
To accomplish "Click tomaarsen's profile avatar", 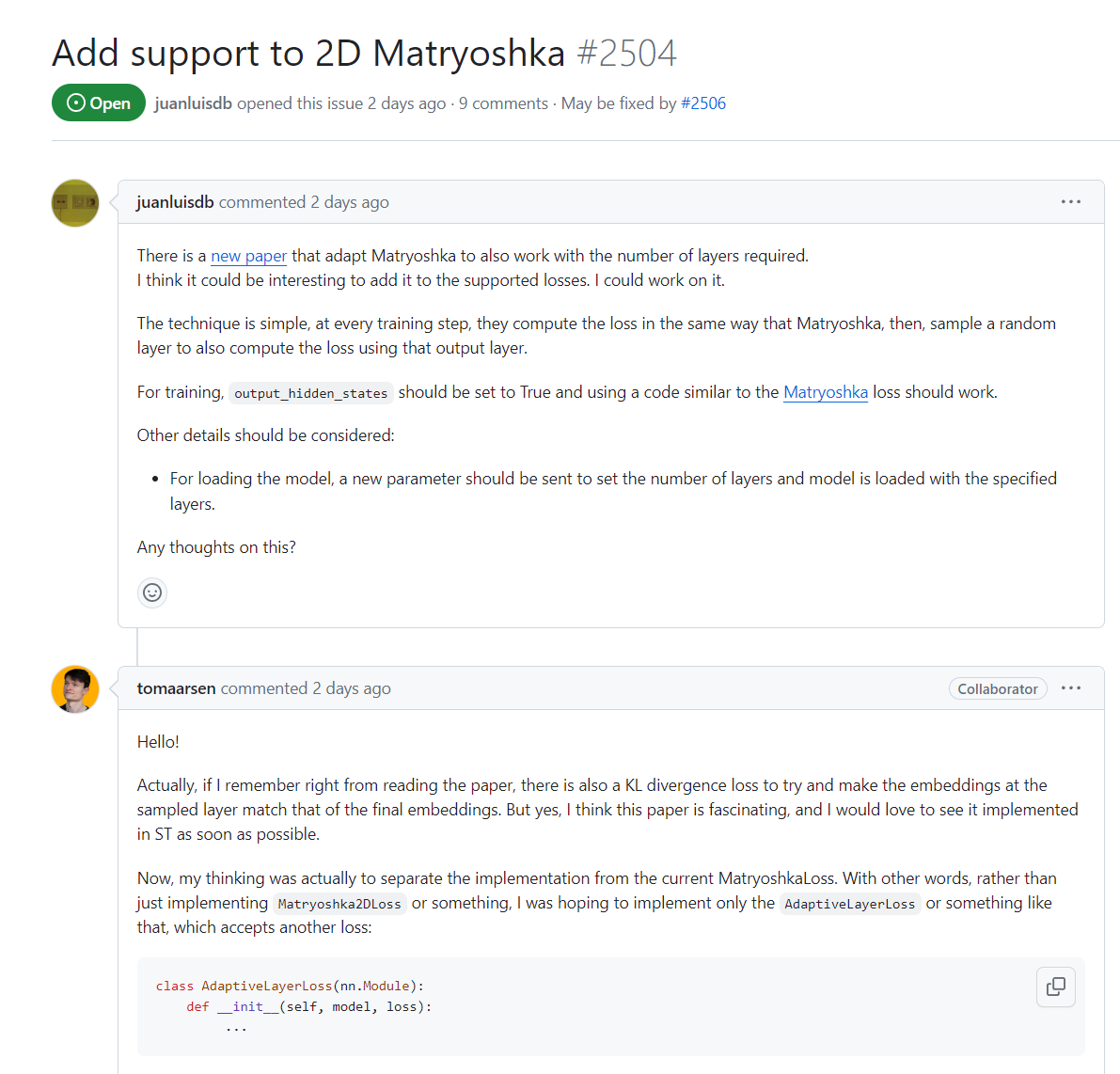I will click(x=75, y=689).
